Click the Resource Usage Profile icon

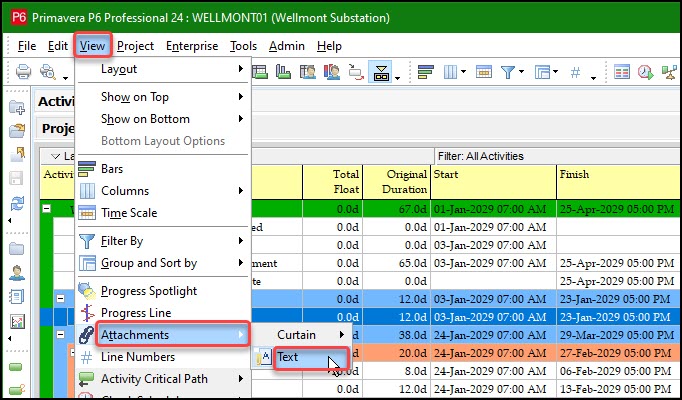click(x=331, y=71)
